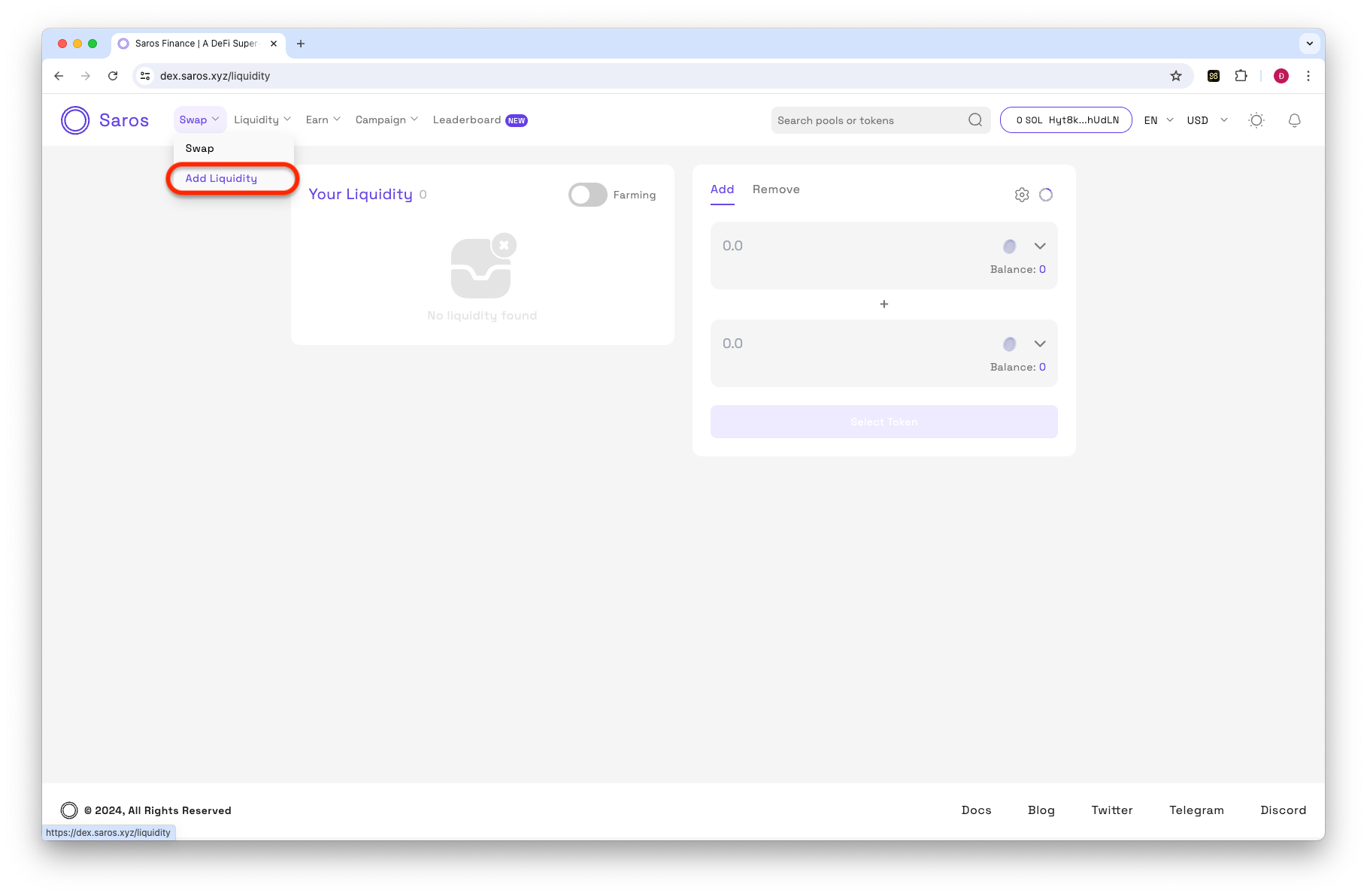1367x896 pixels.
Task: Open the USD currency dropdown
Action: 1207,120
